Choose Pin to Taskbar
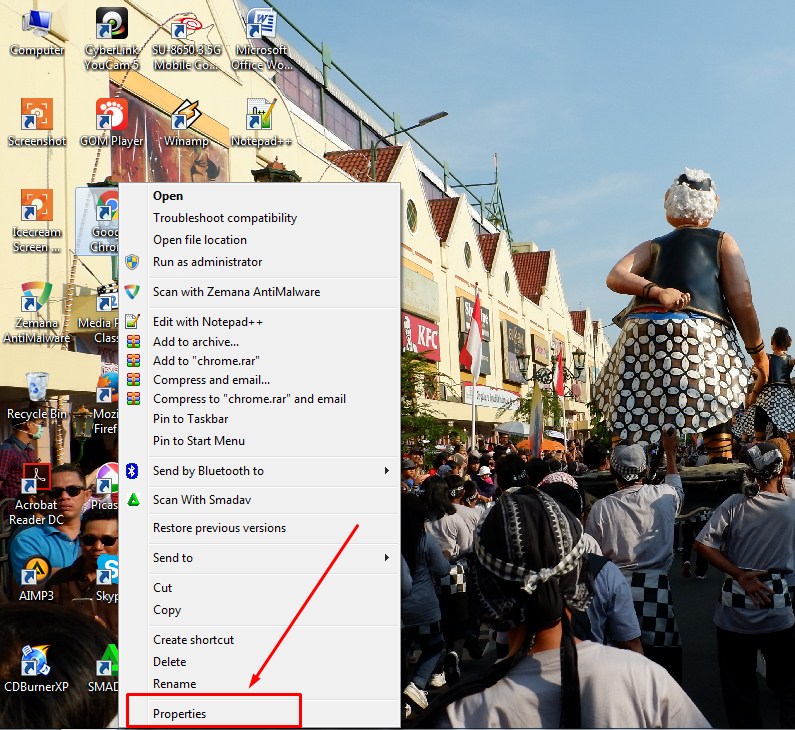 [x=259, y=419]
